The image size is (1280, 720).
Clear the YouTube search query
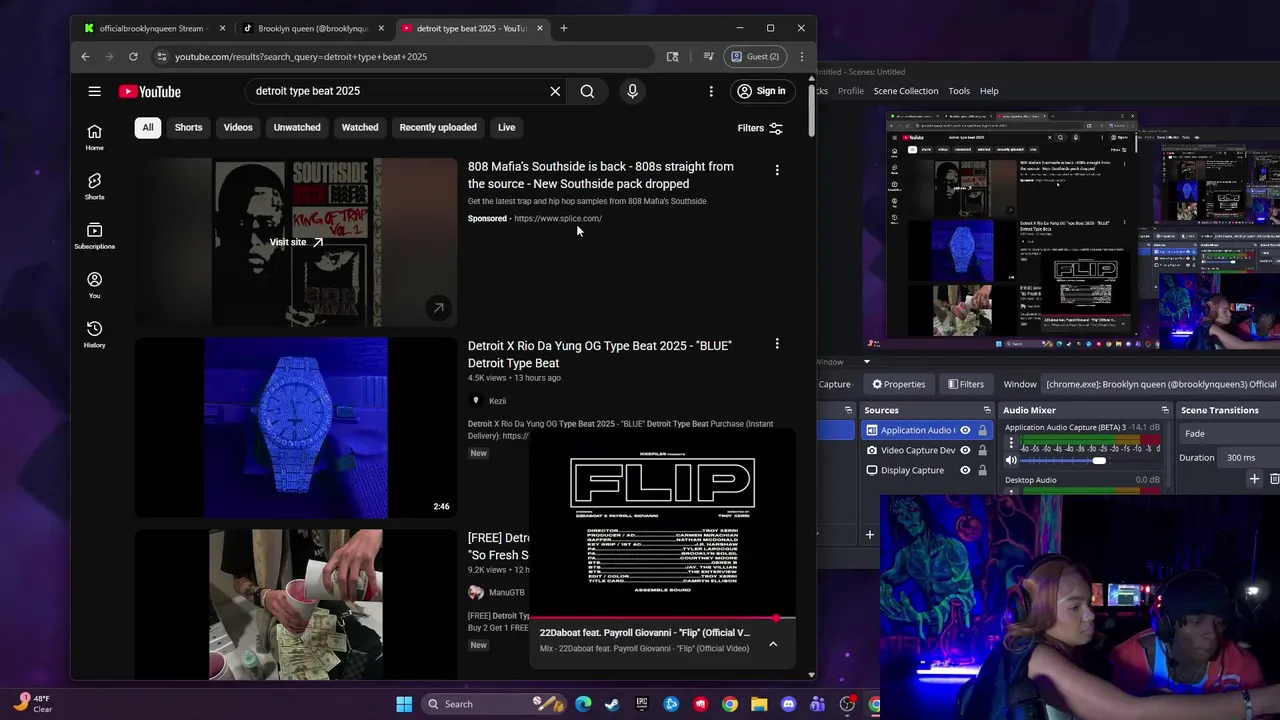click(555, 91)
